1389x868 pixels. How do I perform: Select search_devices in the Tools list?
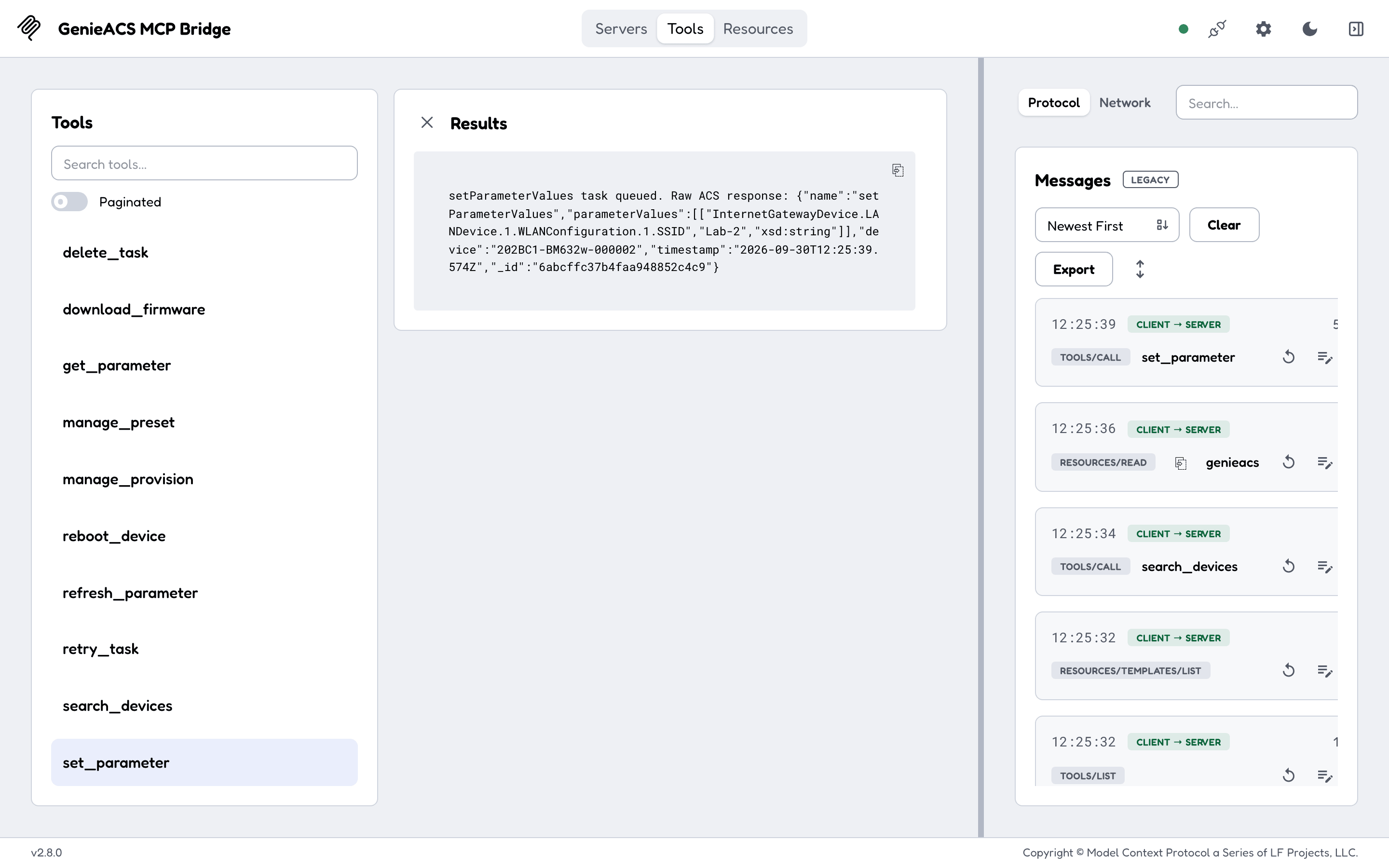tap(204, 706)
